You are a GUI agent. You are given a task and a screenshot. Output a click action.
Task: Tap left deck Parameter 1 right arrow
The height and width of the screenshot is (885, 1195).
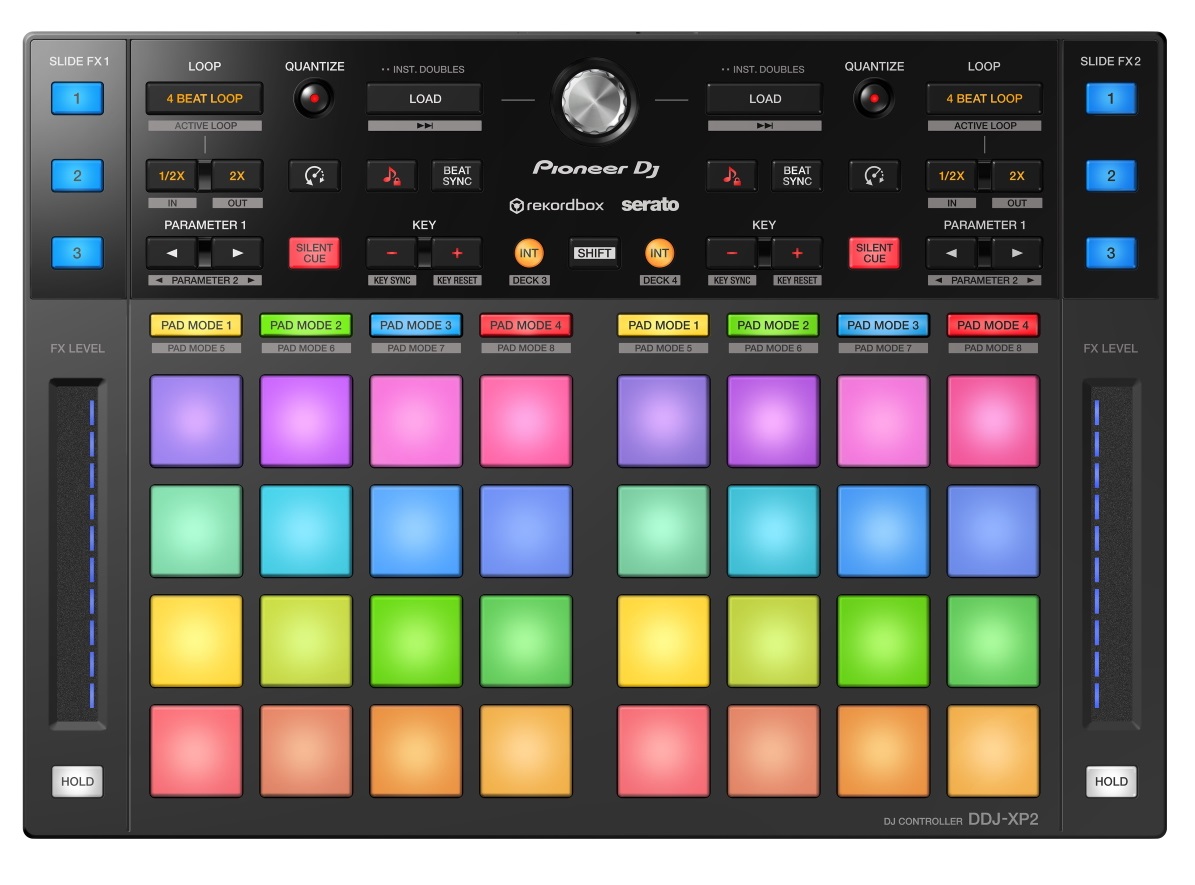coord(237,253)
